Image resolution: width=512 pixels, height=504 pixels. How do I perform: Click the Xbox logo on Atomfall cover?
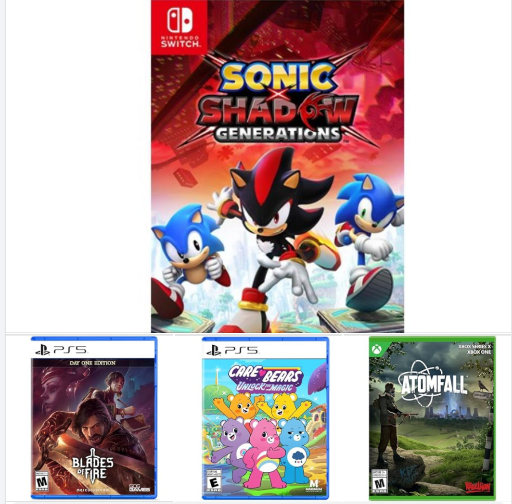377,349
